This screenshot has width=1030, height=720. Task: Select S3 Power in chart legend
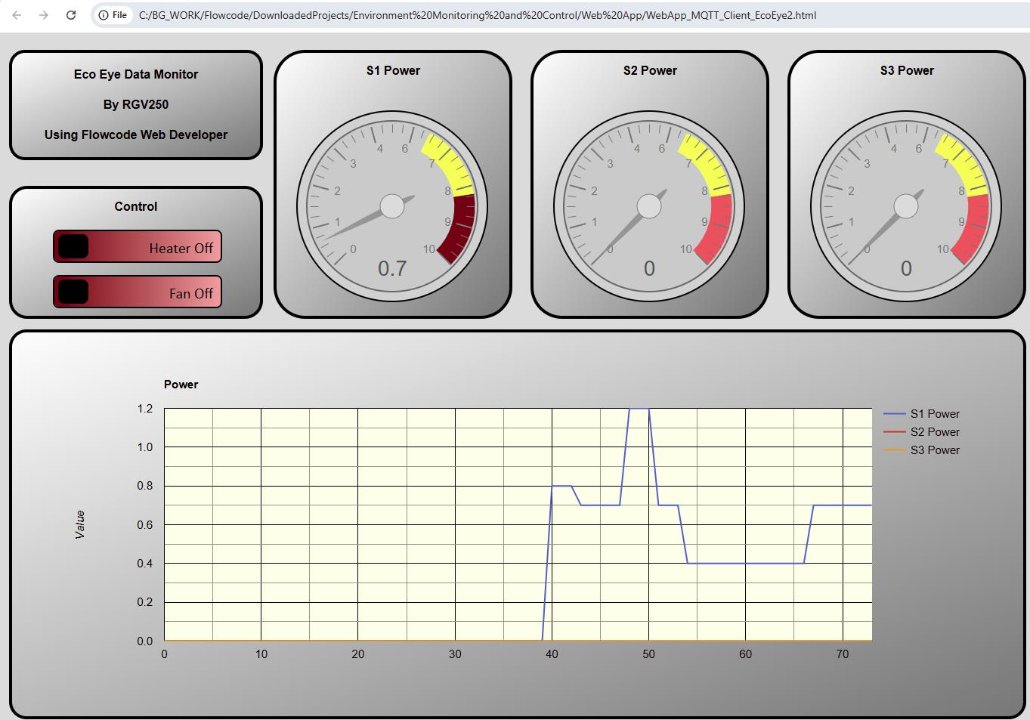[934, 450]
